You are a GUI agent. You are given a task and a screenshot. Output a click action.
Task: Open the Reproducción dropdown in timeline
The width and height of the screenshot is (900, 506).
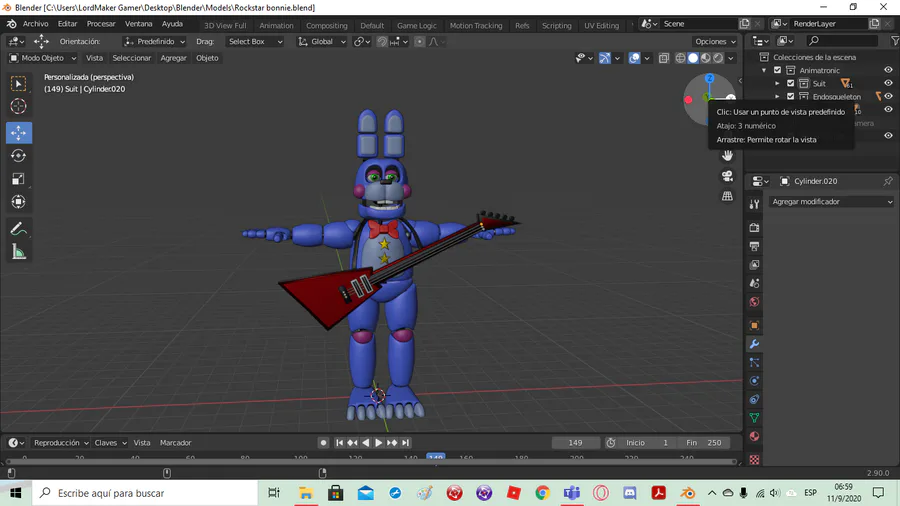tap(61, 443)
